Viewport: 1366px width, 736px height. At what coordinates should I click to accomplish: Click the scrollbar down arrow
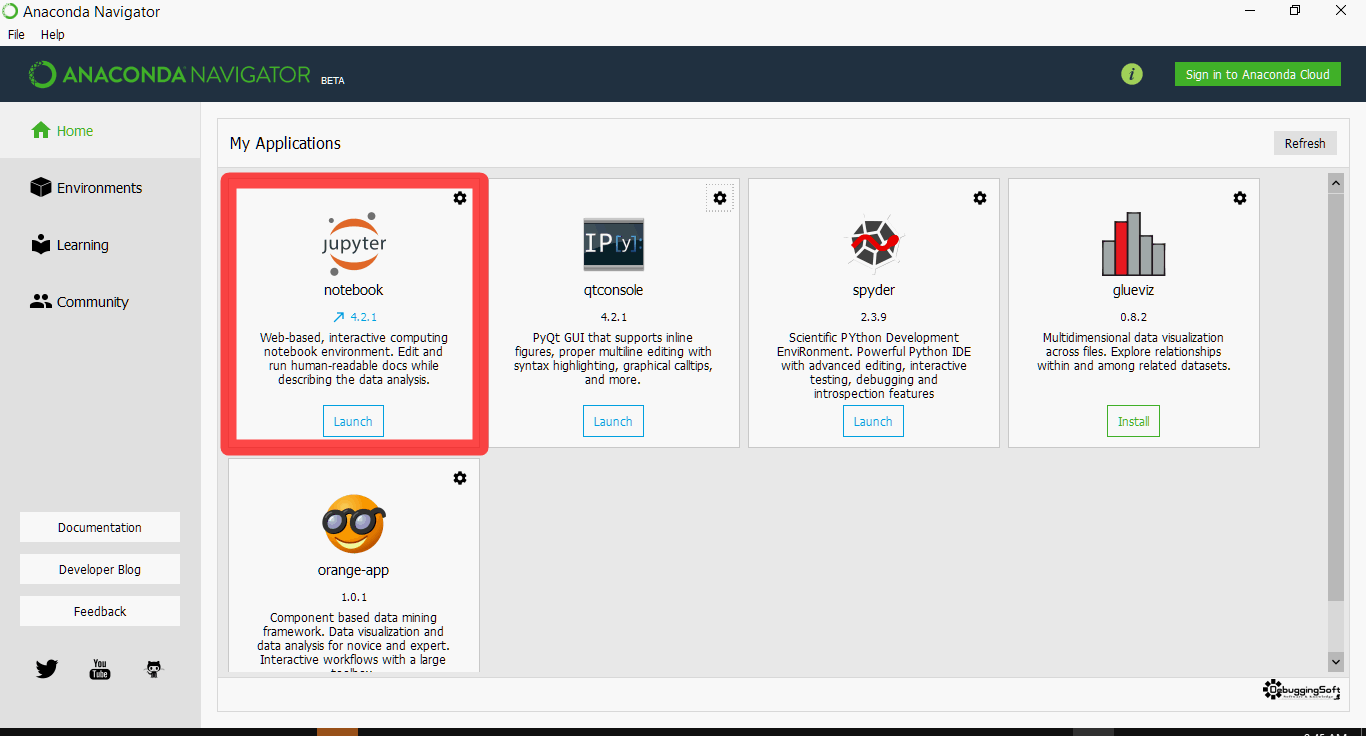tap(1336, 661)
